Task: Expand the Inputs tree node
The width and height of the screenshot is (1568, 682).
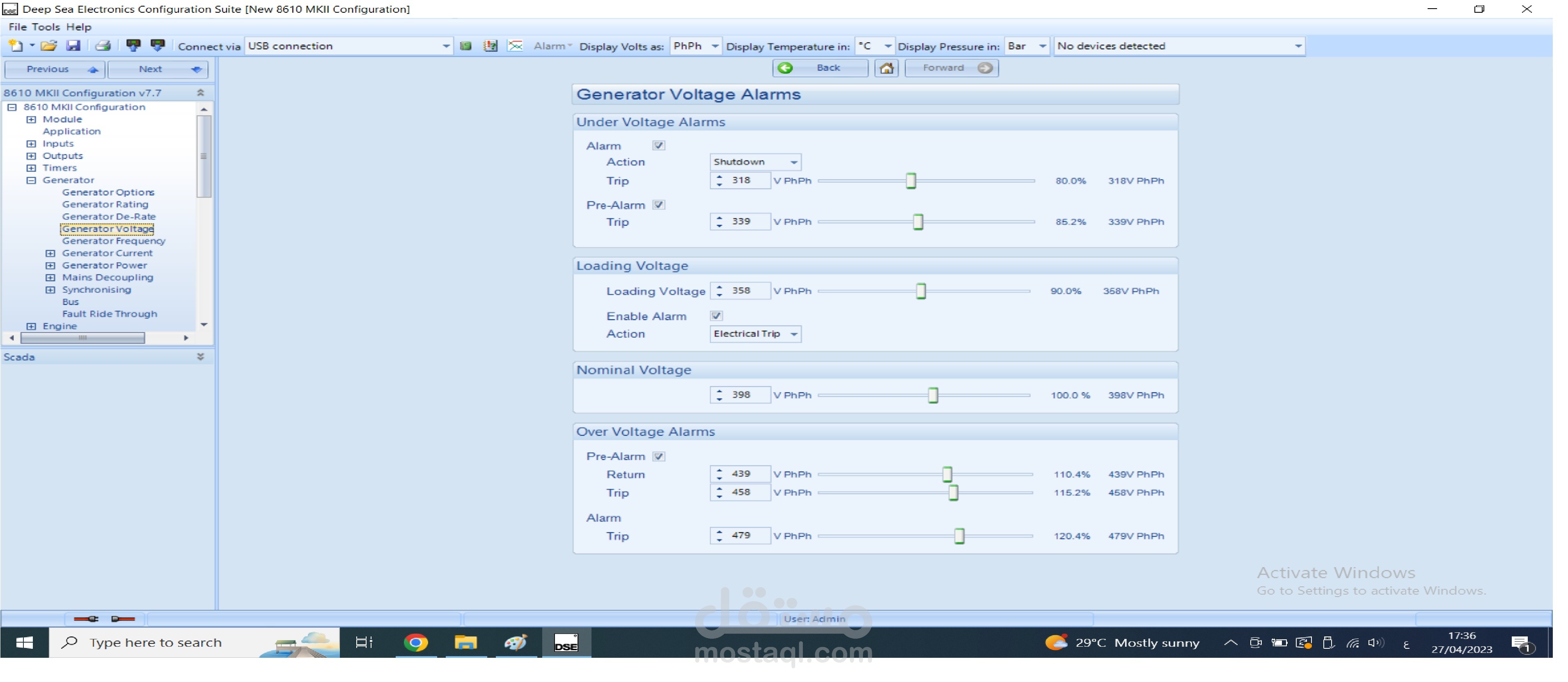Action: (x=31, y=144)
